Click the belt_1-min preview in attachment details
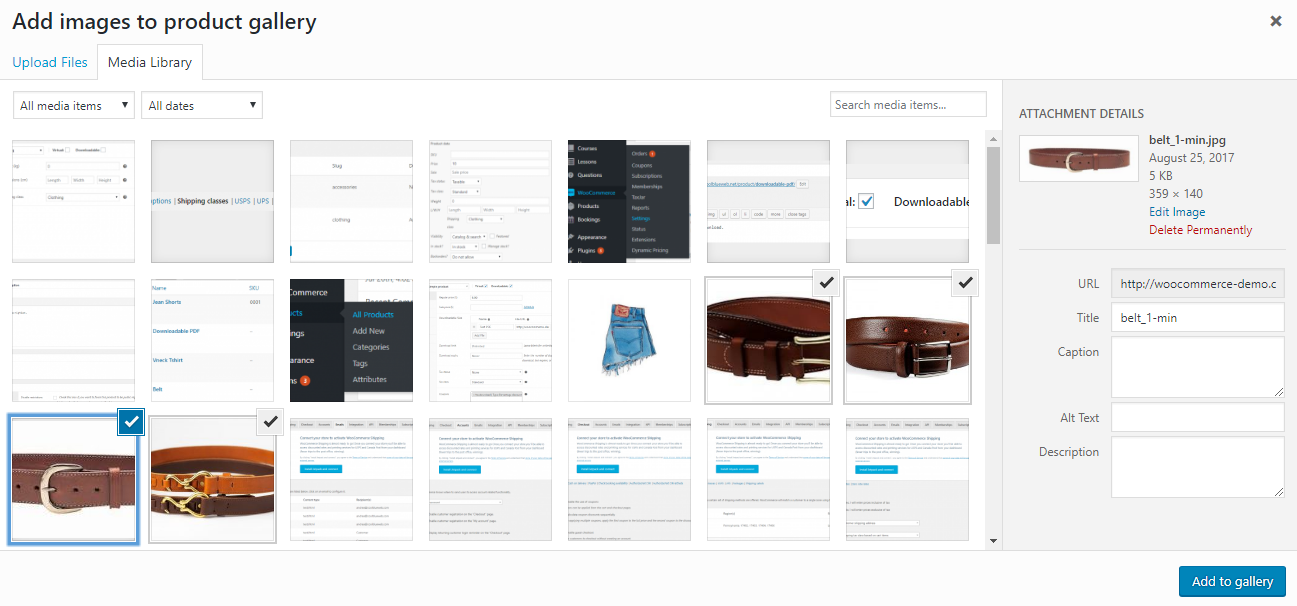Viewport: 1297px width, 606px height. [x=1079, y=158]
